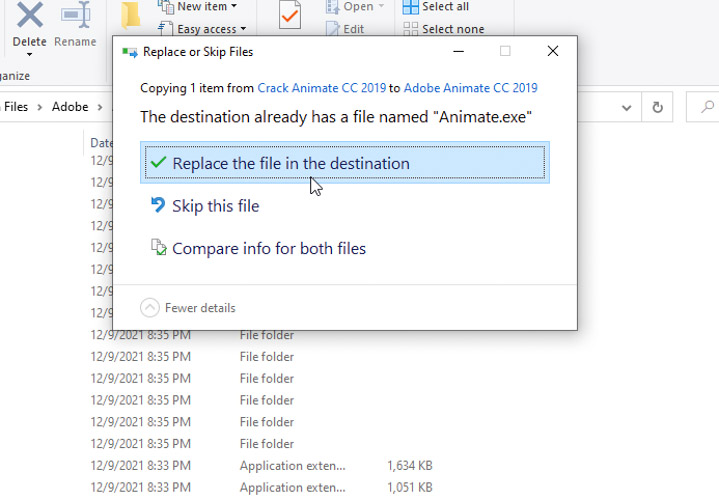Open the address bar history dropdown chevron

(x=626, y=108)
